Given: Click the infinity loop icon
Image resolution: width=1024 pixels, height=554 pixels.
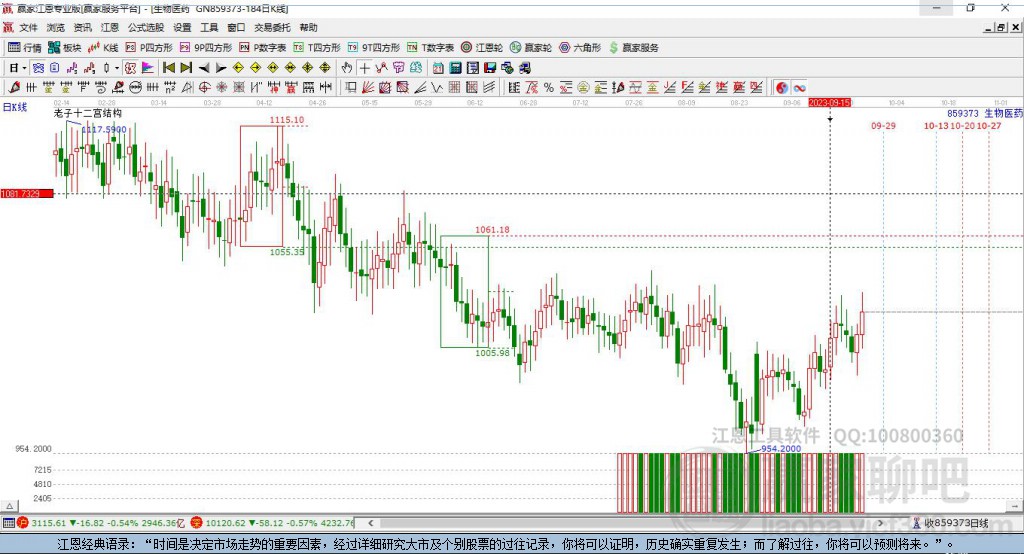Looking at the screenshot, I should click(x=799, y=88).
